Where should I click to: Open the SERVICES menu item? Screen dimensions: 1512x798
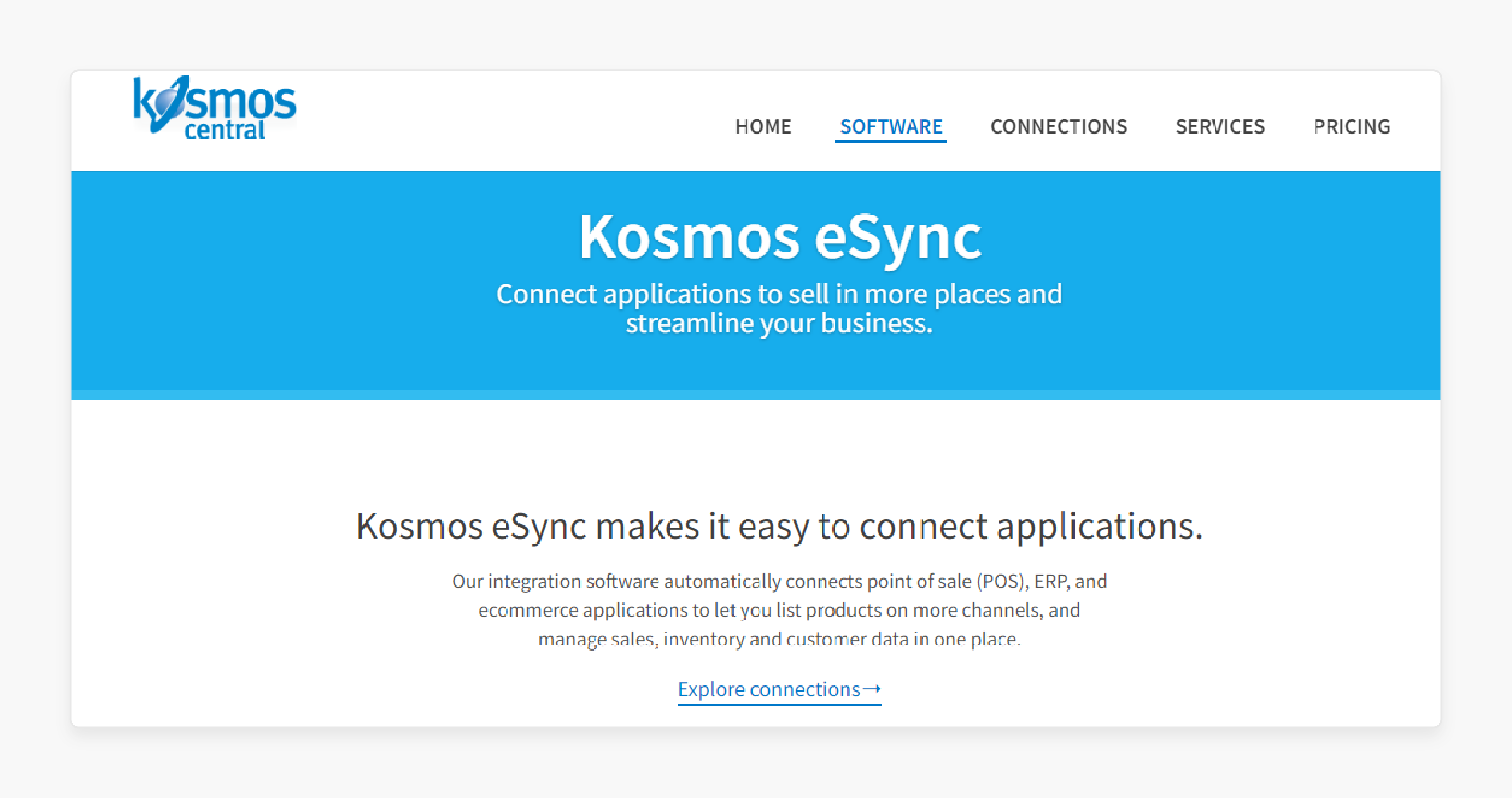(x=1220, y=127)
